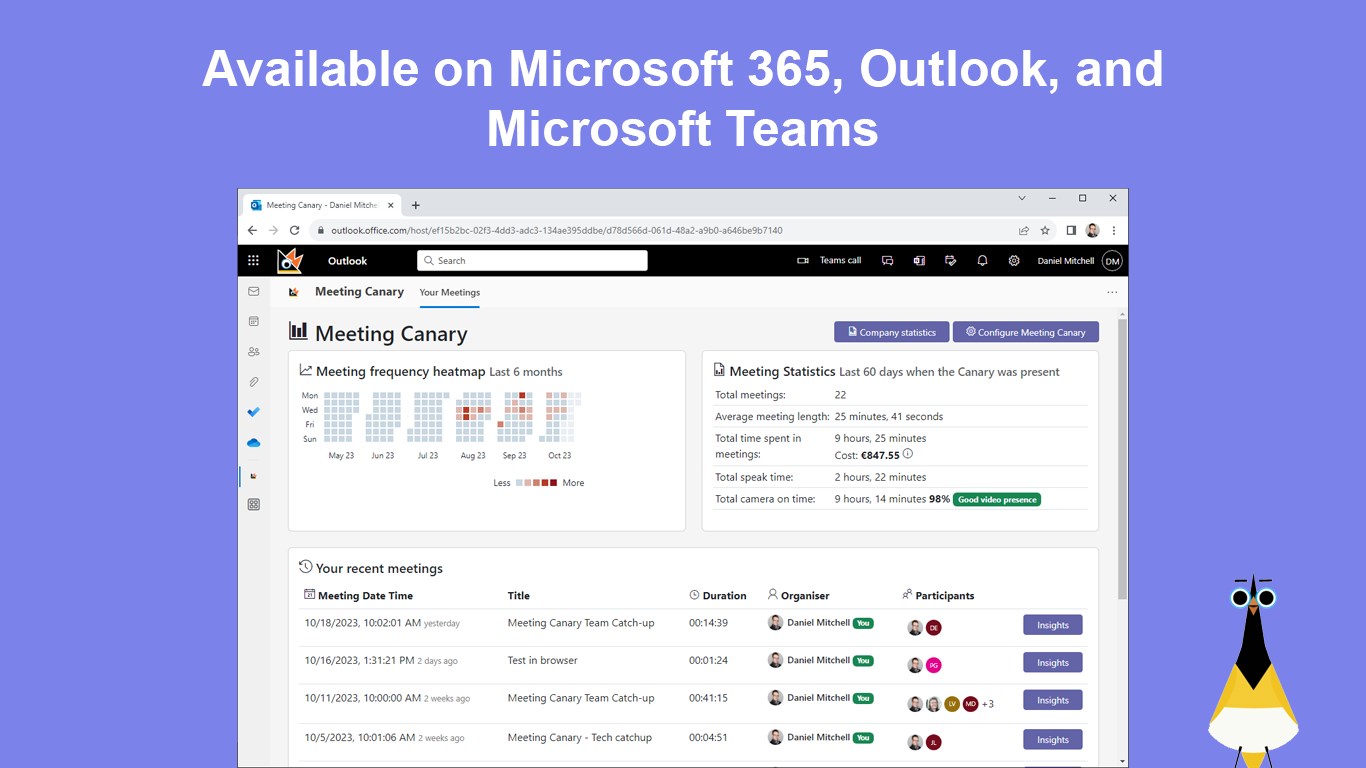Image resolution: width=1366 pixels, height=768 pixels.
Task: Open Configure Meeting Canary
Action: click(1026, 332)
